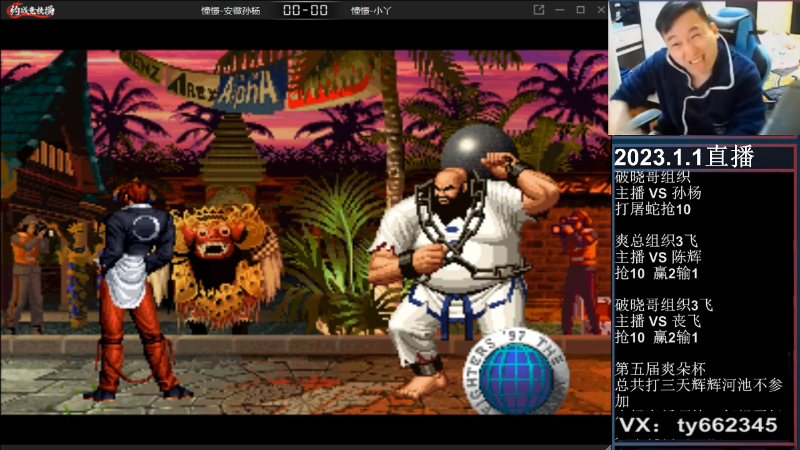Click the right player name ending in 小丫
This screenshot has height=450, width=800.
(x=371, y=11)
